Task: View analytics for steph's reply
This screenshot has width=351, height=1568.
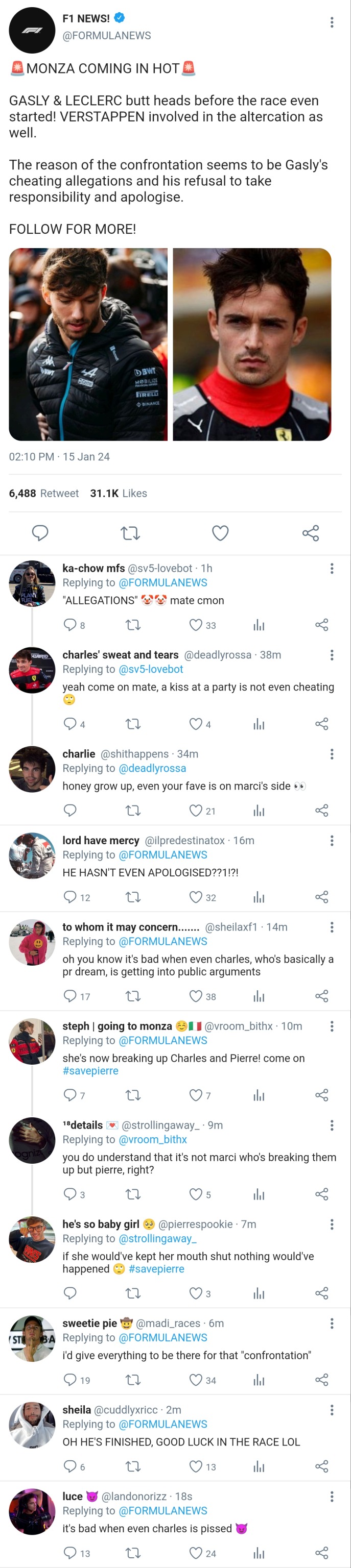Action: click(259, 1095)
